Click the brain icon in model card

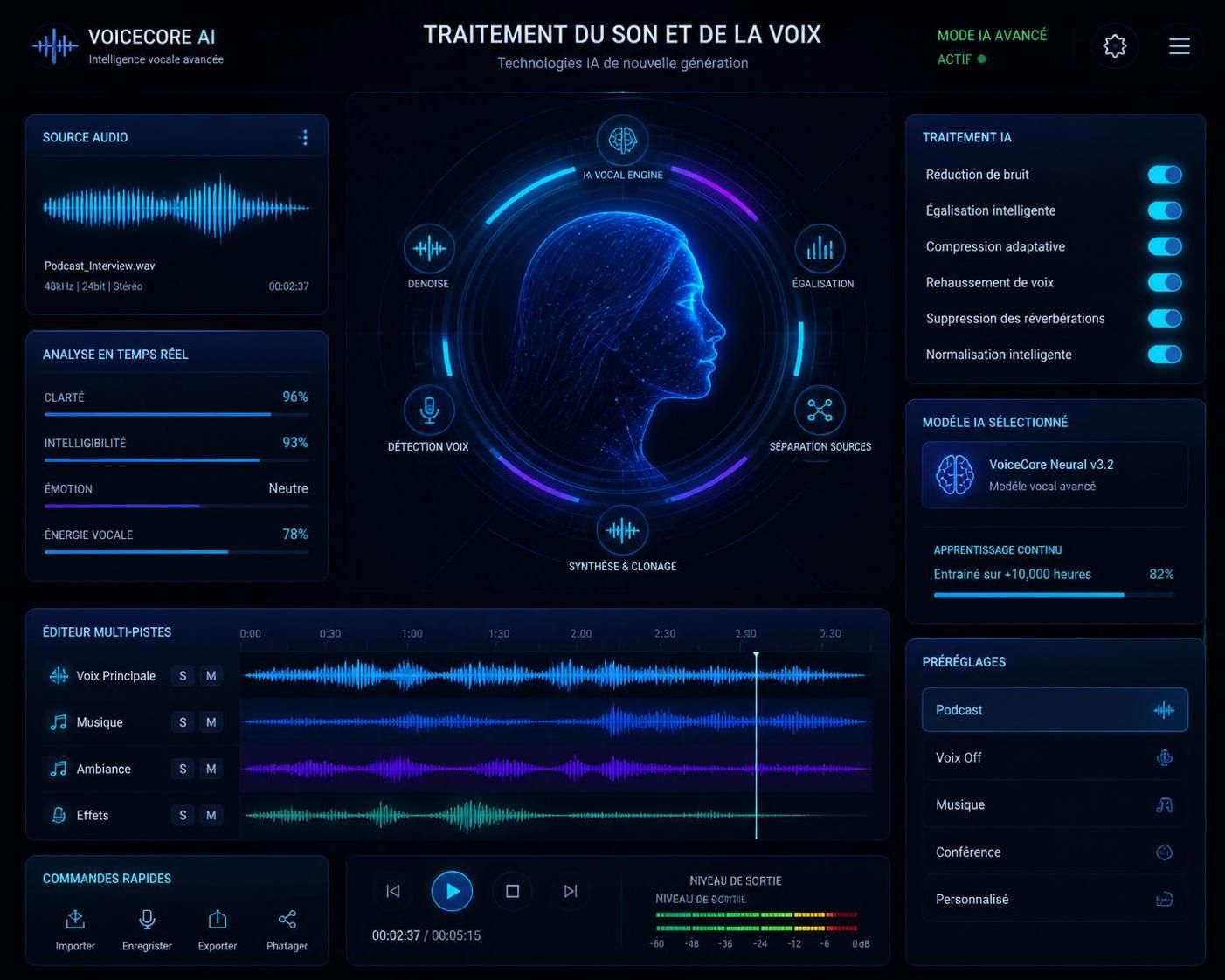click(955, 475)
